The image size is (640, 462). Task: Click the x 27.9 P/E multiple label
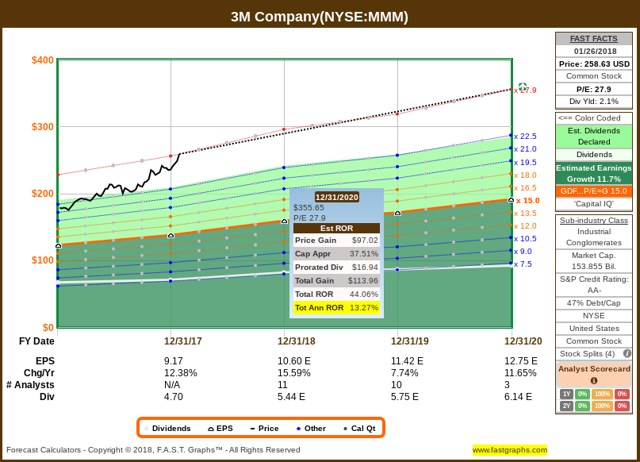tap(525, 90)
